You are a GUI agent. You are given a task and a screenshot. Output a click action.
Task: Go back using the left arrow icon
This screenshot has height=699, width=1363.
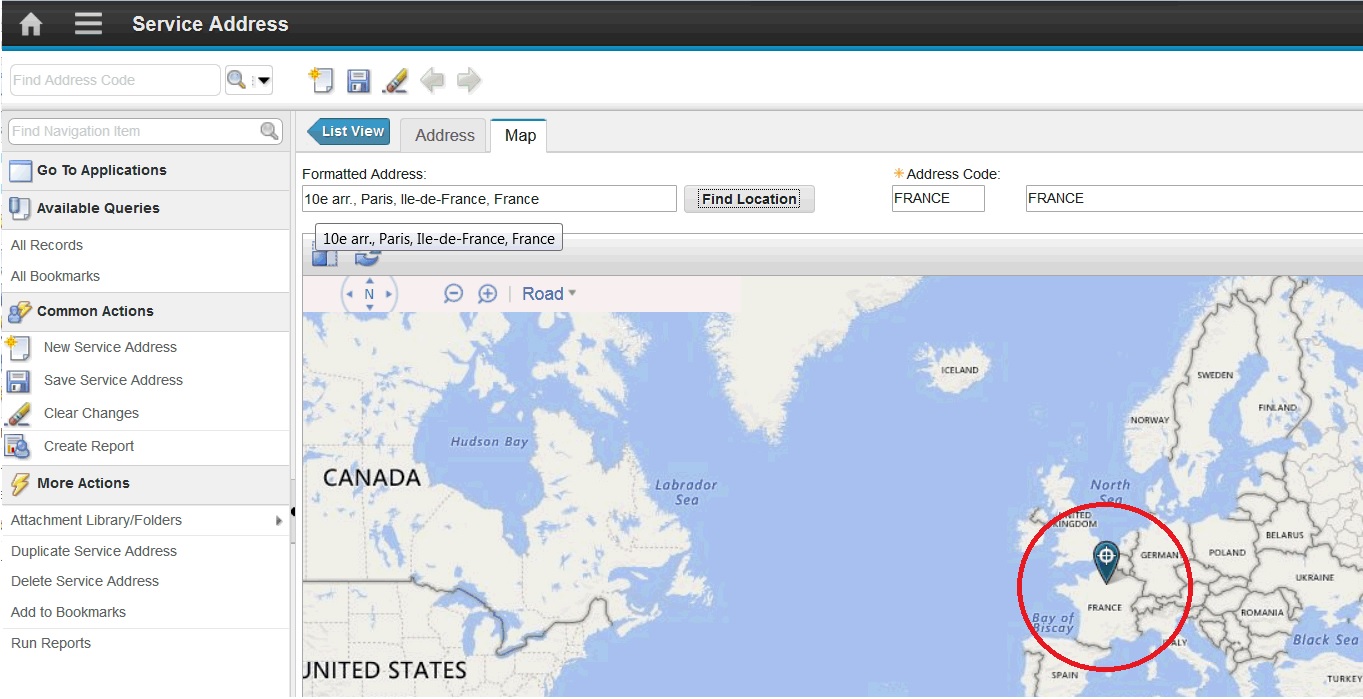point(432,80)
